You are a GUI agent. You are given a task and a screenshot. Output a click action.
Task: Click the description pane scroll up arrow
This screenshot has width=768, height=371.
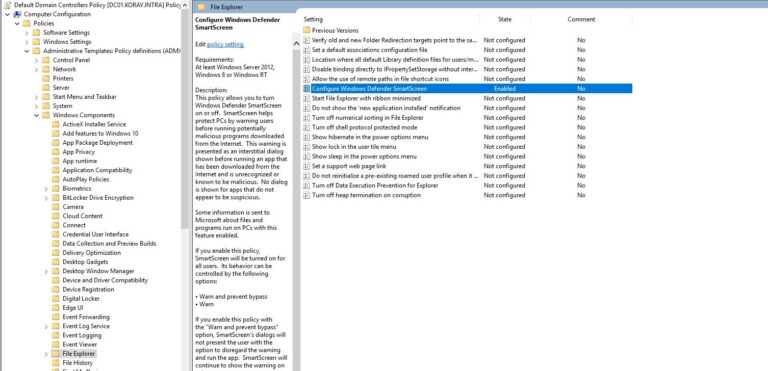coord(296,44)
